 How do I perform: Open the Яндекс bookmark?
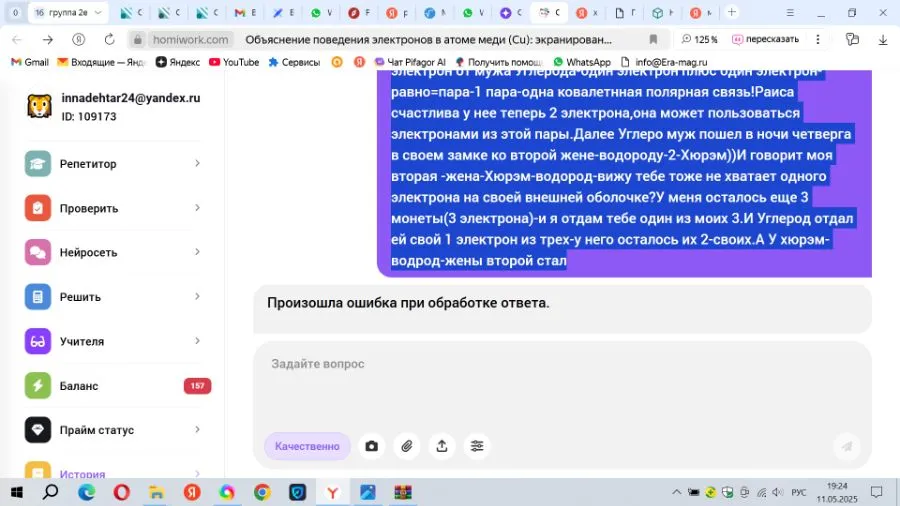pyautogui.click(x=178, y=62)
